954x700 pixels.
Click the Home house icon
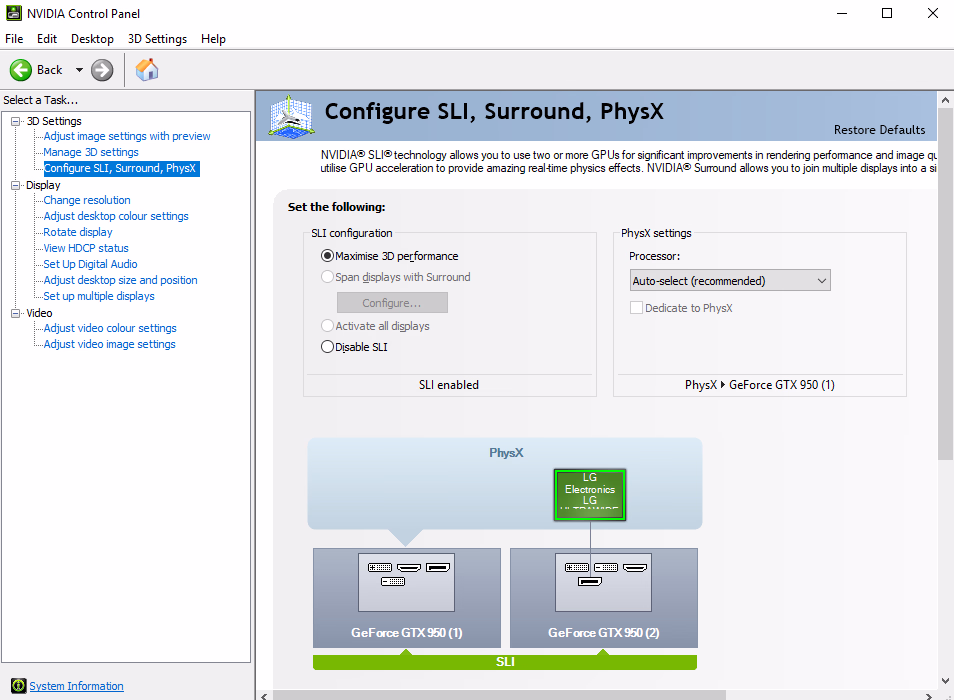tap(147, 70)
